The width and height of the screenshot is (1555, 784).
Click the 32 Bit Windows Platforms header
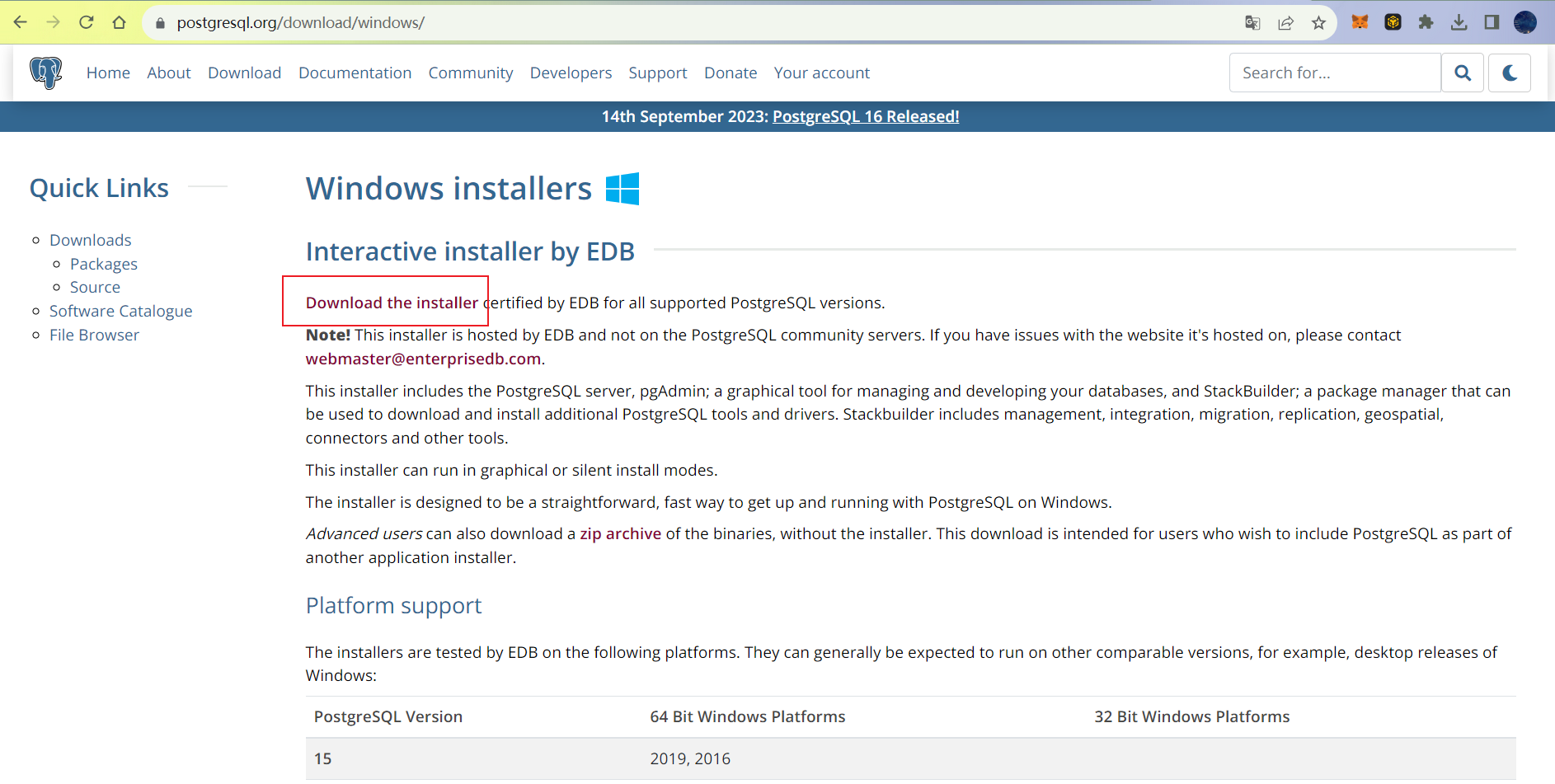[1192, 716]
